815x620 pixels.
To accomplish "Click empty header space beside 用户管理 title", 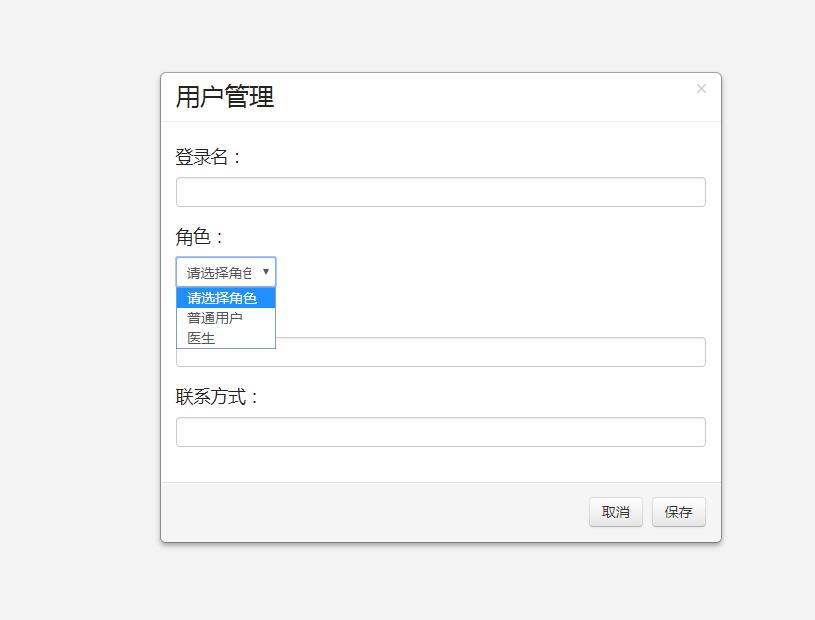I will pos(468,97).
